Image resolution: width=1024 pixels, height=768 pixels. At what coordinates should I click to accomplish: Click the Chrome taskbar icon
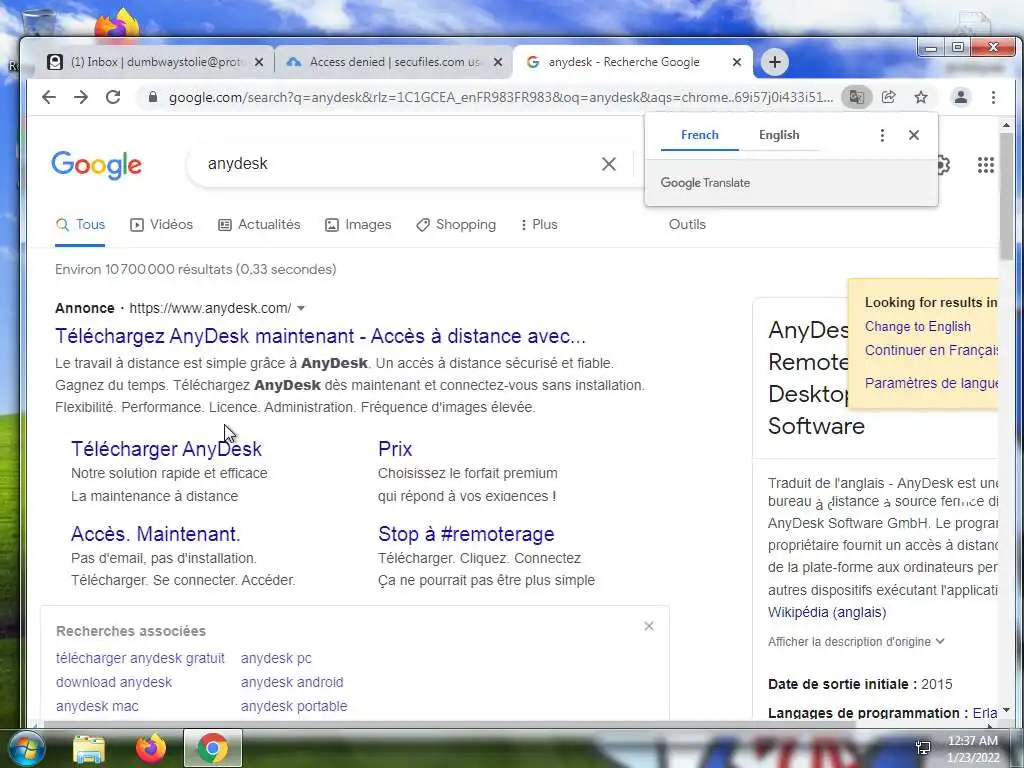point(213,748)
